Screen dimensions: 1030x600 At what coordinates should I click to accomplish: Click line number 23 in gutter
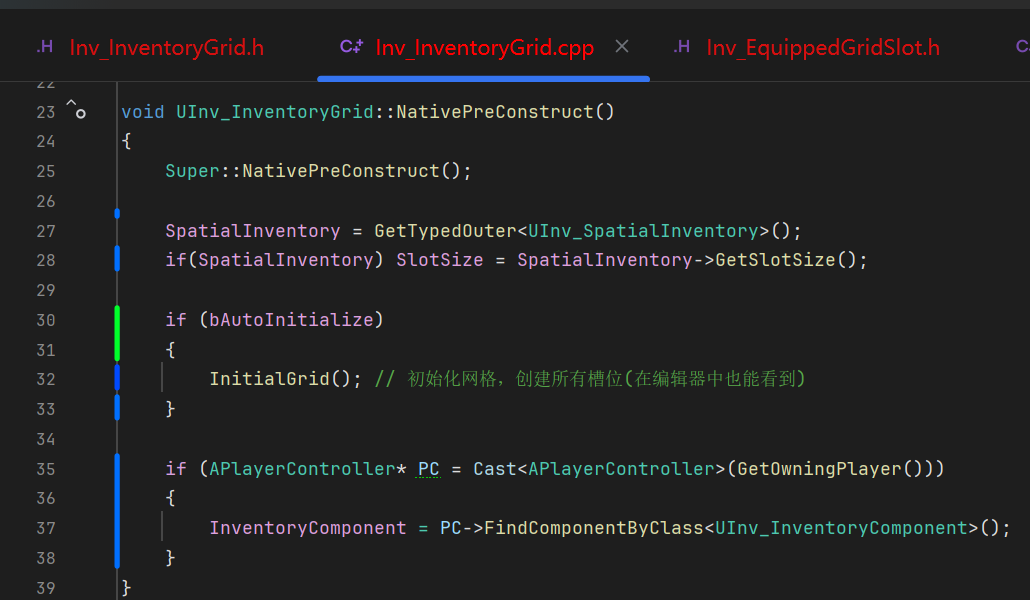(46, 112)
